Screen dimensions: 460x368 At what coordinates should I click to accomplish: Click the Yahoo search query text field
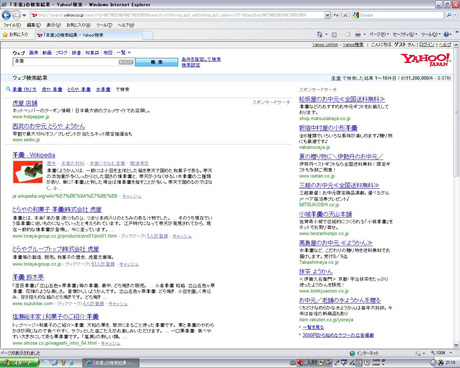(x=66, y=62)
